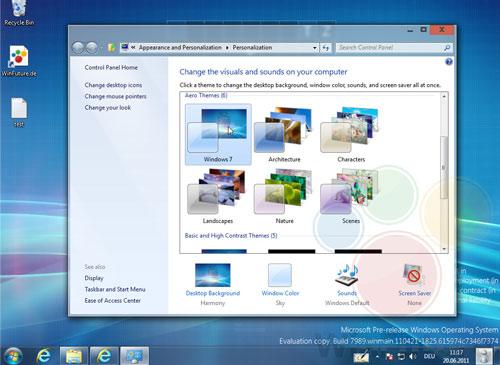The height and width of the screenshot is (365, 500).
Task: Select the Landscapes theme
Action: tap(218, 196)
